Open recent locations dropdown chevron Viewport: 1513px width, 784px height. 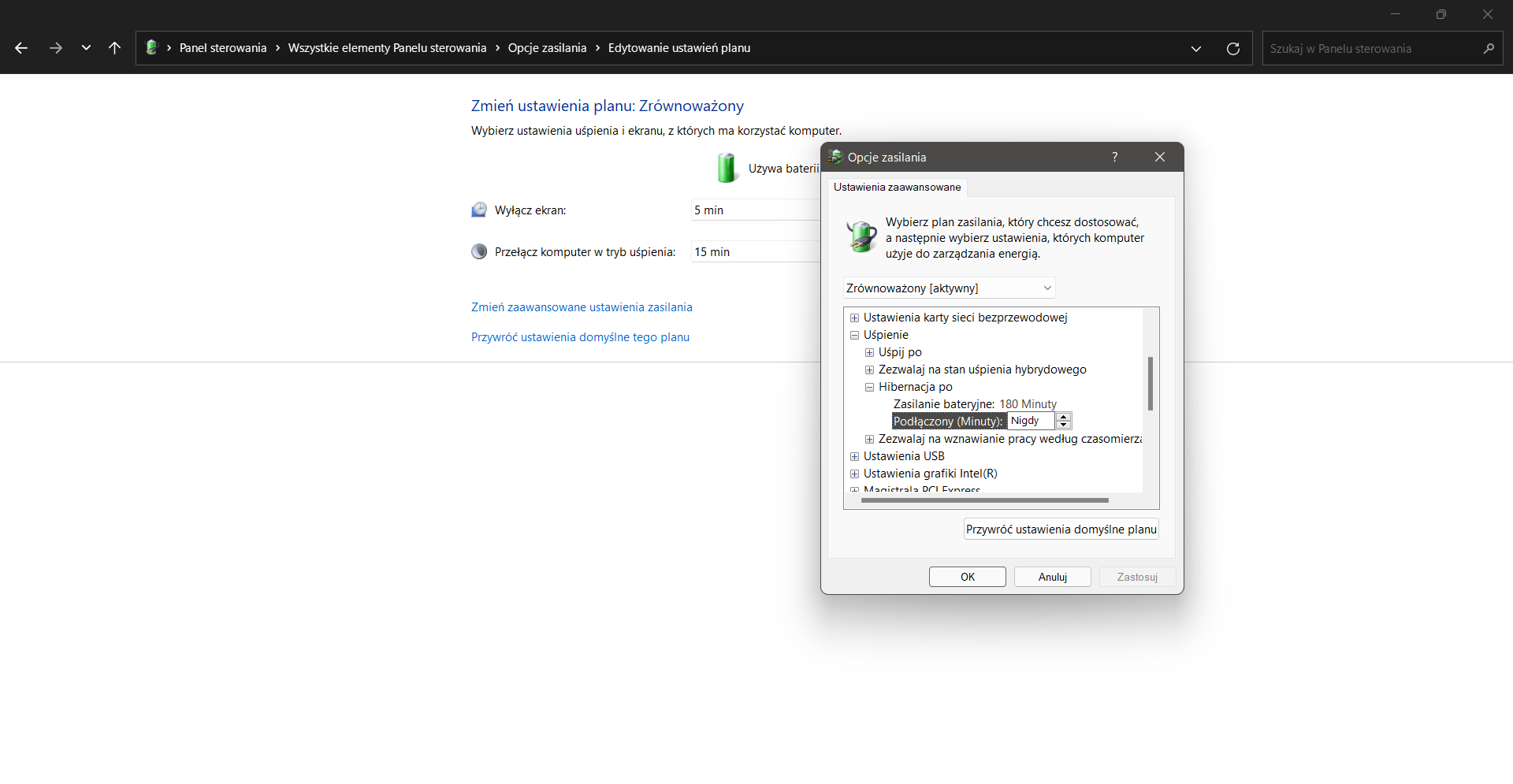click(x=86, y=48)
